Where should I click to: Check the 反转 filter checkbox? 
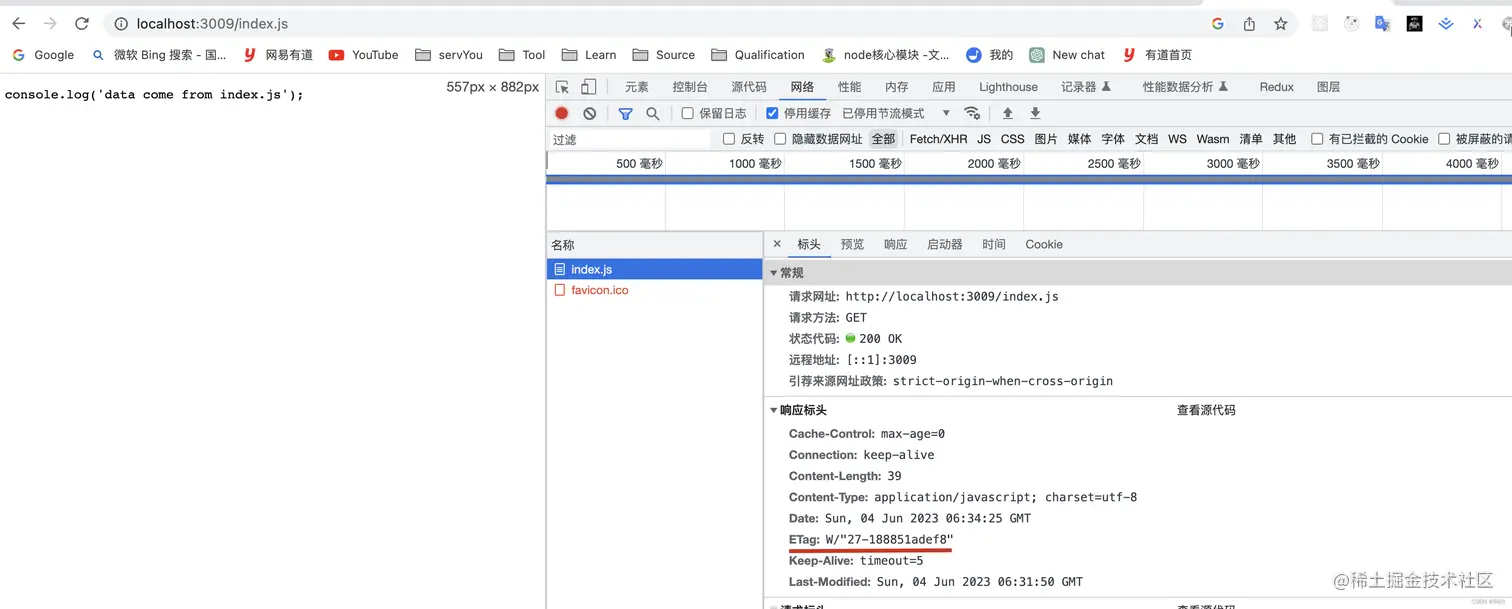(729, 139)
